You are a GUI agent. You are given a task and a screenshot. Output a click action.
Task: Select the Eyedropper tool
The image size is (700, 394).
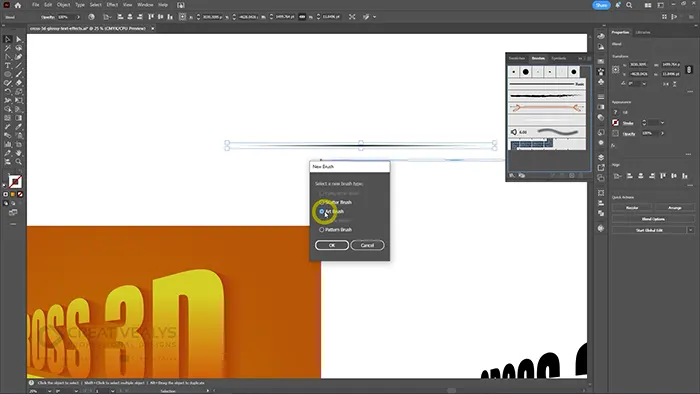tap(19, 127)
